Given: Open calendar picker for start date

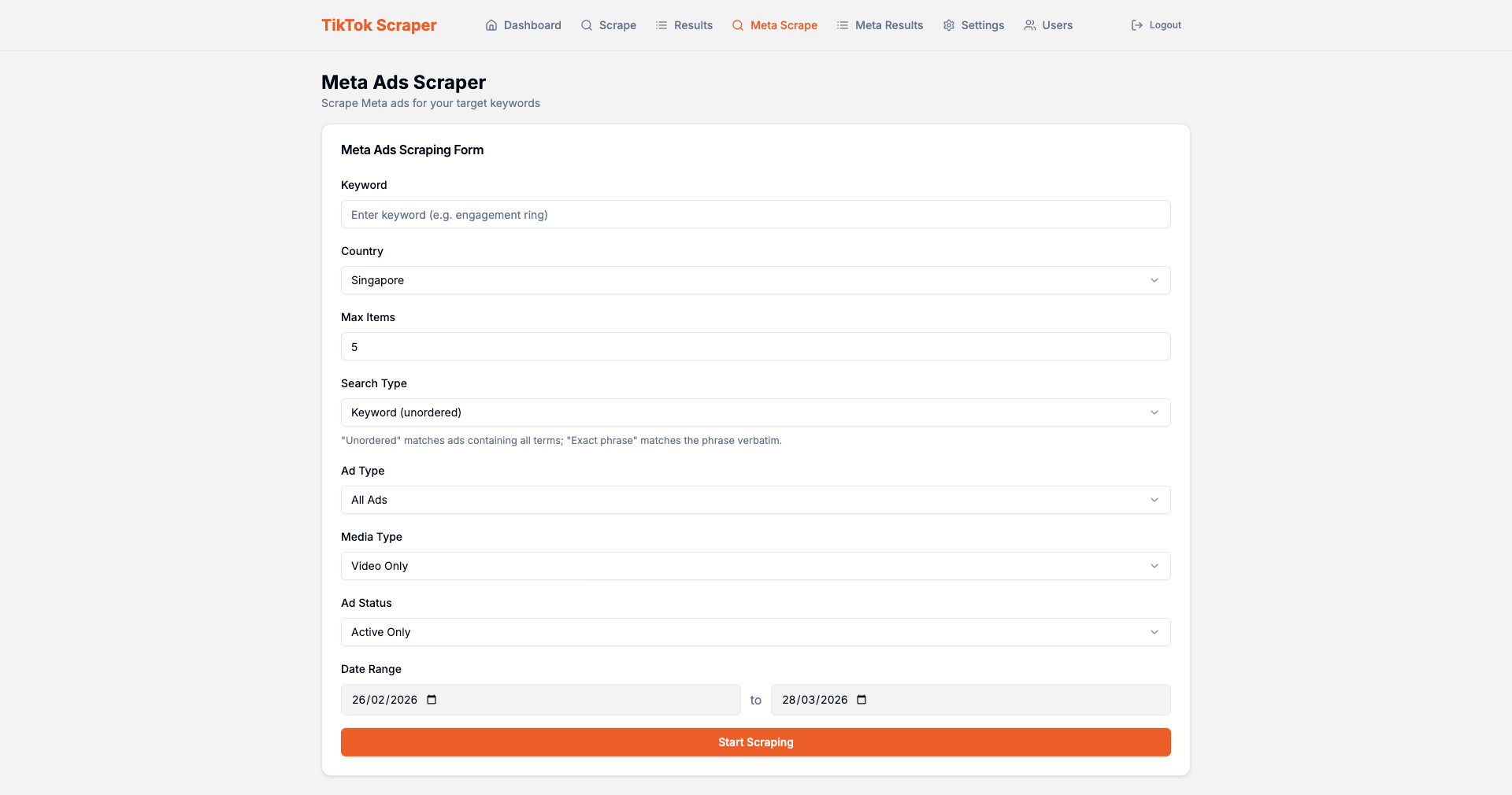Looking at the screenshot, I should [x=432, y=700].
